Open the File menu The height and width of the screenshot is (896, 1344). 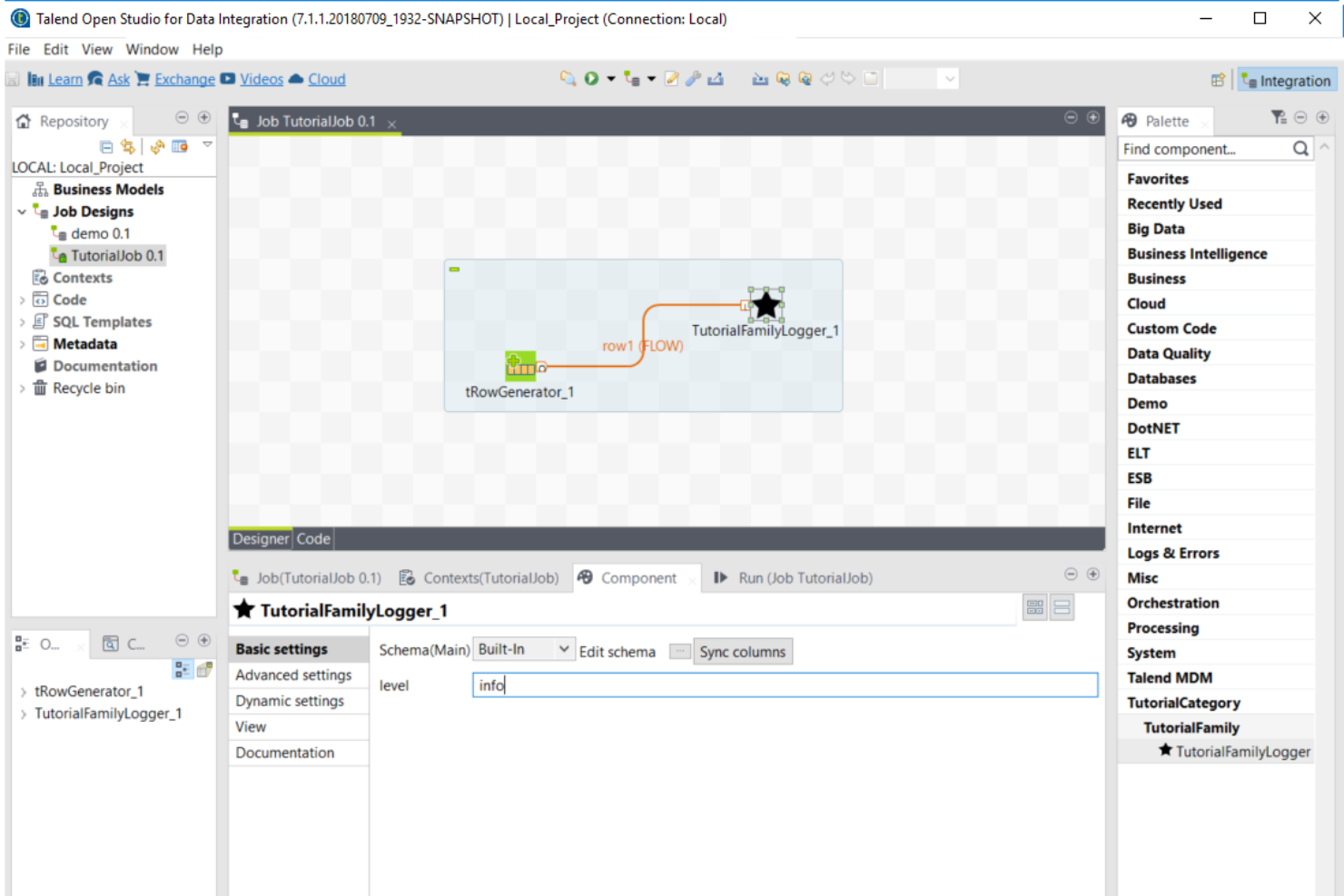18,49
